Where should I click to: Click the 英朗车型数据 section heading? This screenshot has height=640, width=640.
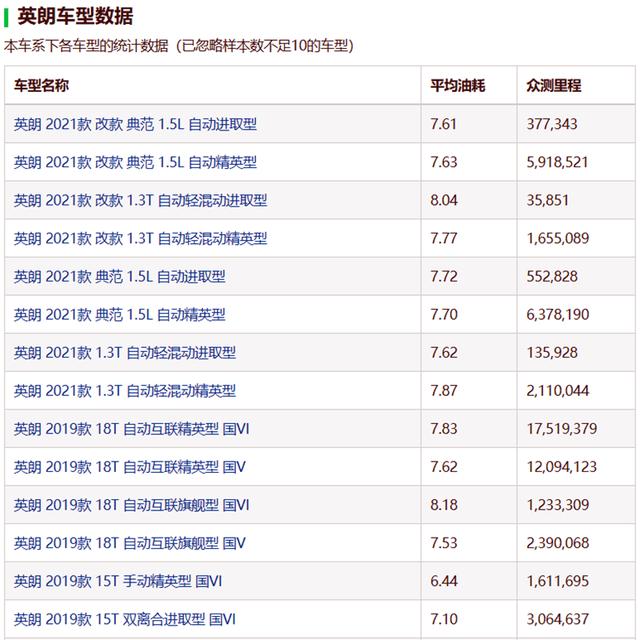(x=75, y=17)
